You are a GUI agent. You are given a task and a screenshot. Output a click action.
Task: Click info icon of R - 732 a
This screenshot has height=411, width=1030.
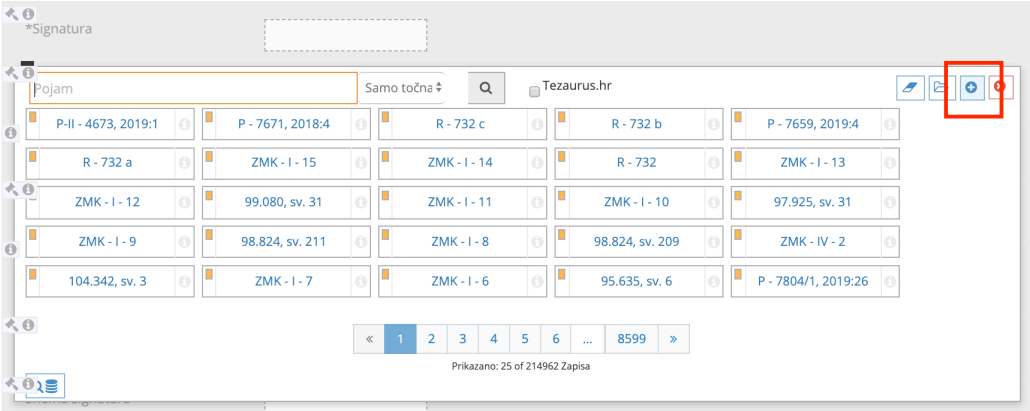click(x=185, y=163)
